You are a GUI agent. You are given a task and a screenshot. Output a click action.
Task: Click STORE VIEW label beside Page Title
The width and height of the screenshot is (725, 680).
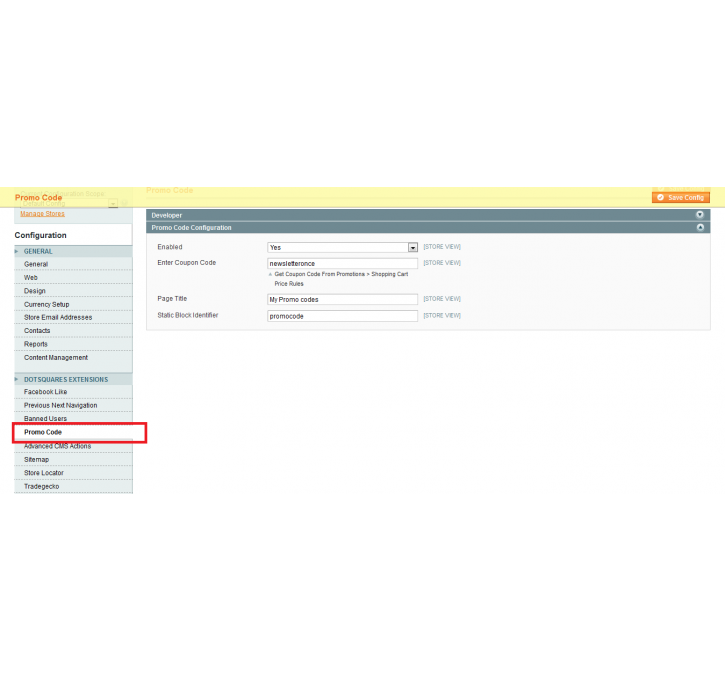(x=442, y=299)
